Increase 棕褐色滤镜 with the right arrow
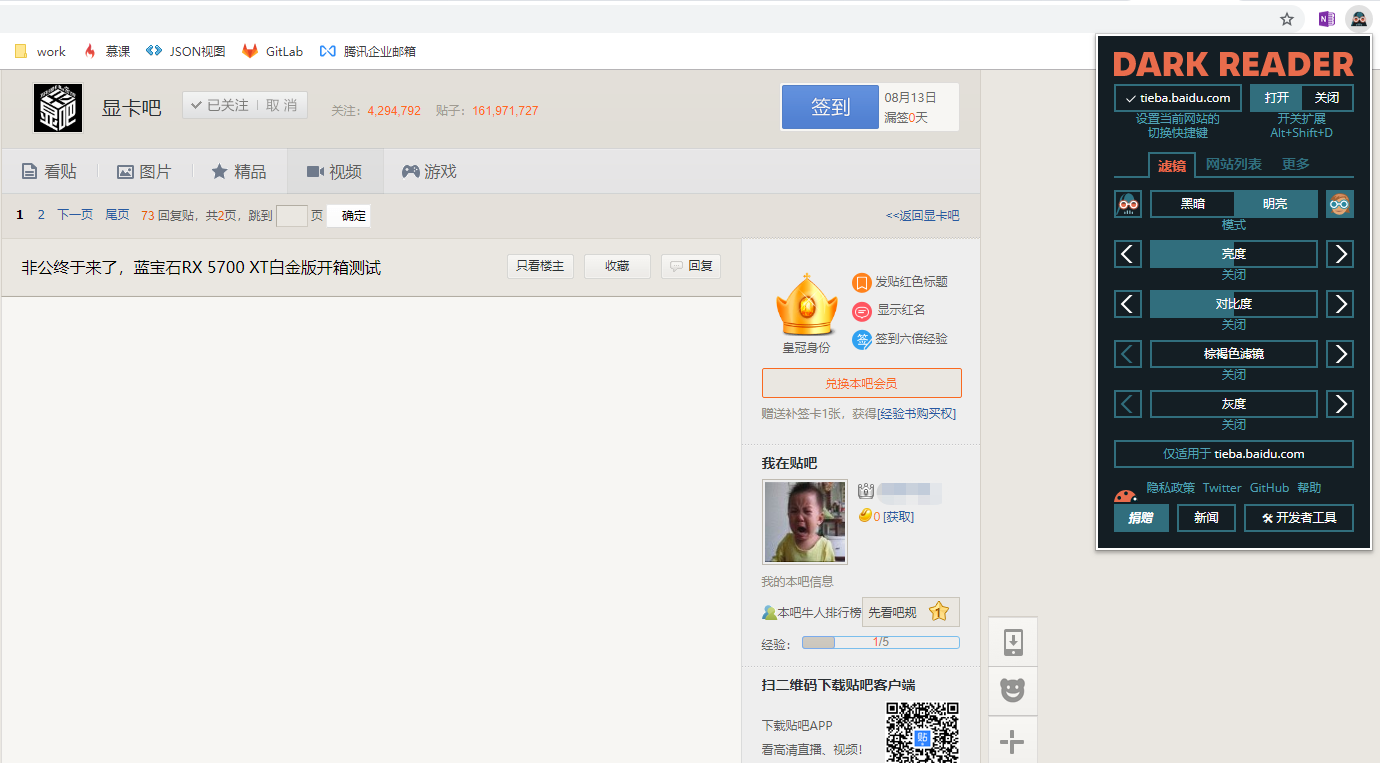This screenshot has height=763, width=1380. point(1340,354)
